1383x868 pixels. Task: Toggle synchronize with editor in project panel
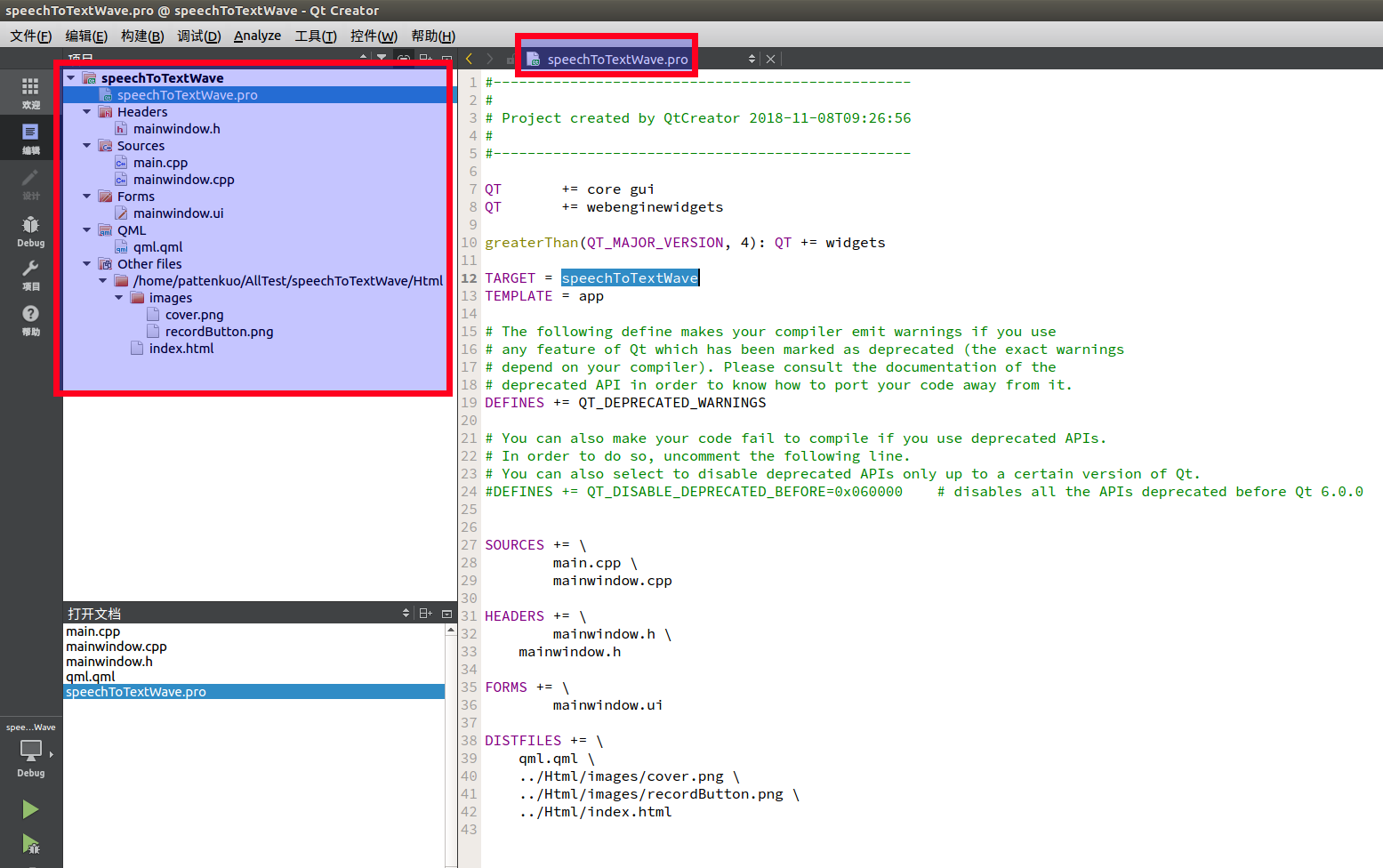click(403, 57)
